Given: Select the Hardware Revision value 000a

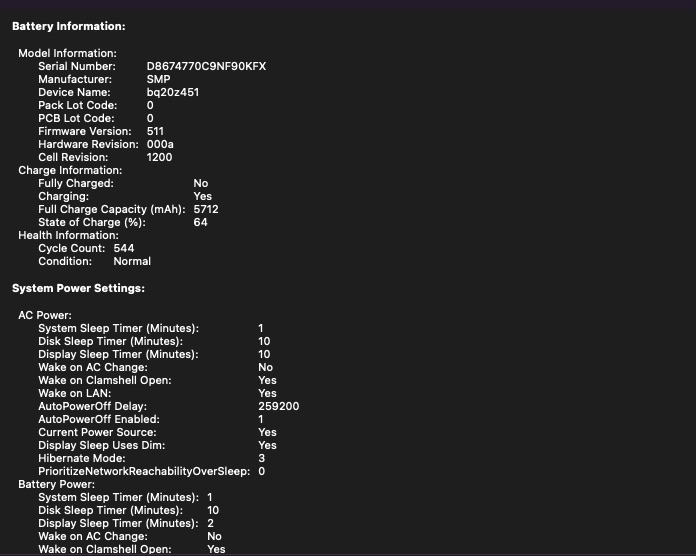Looking at the screenshot, I should coord(159,144).
